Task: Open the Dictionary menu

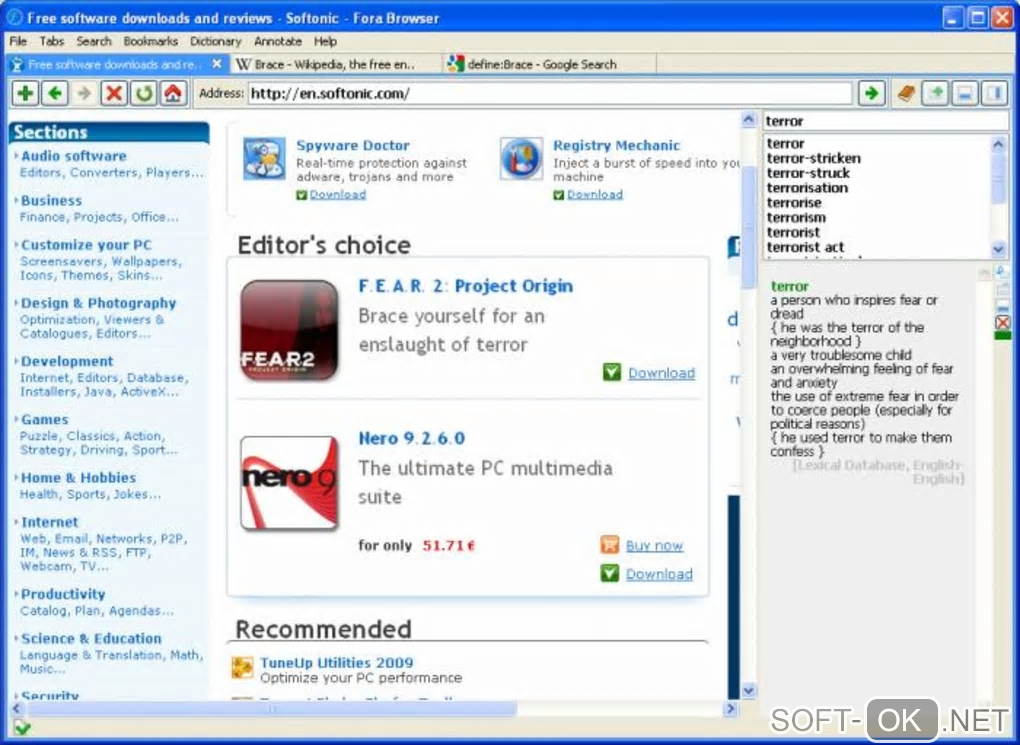Action: pos(215,41)
